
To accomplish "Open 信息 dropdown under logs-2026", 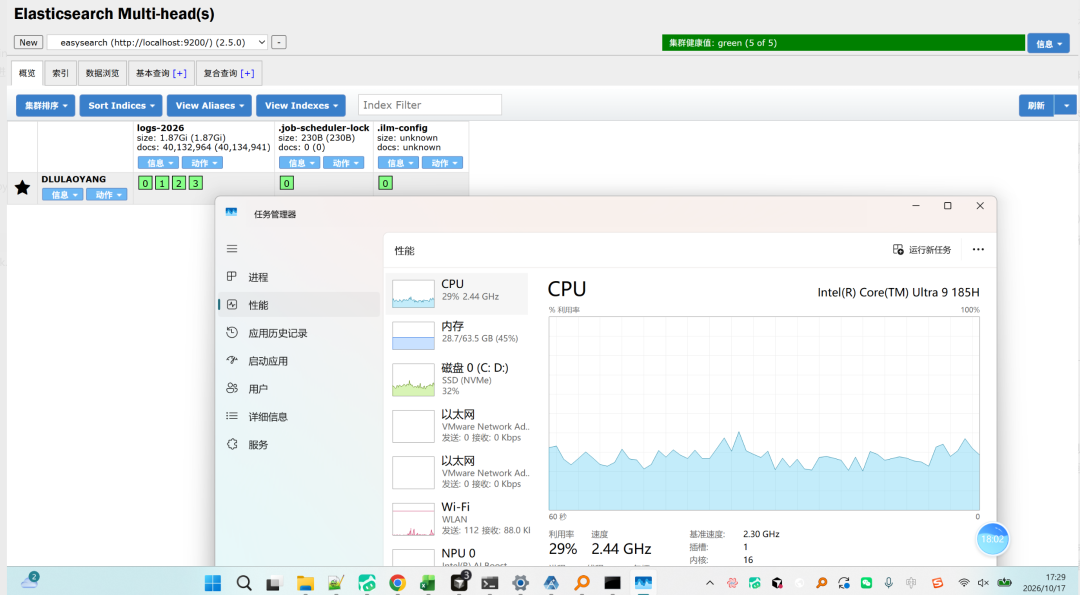I will 158,163.
